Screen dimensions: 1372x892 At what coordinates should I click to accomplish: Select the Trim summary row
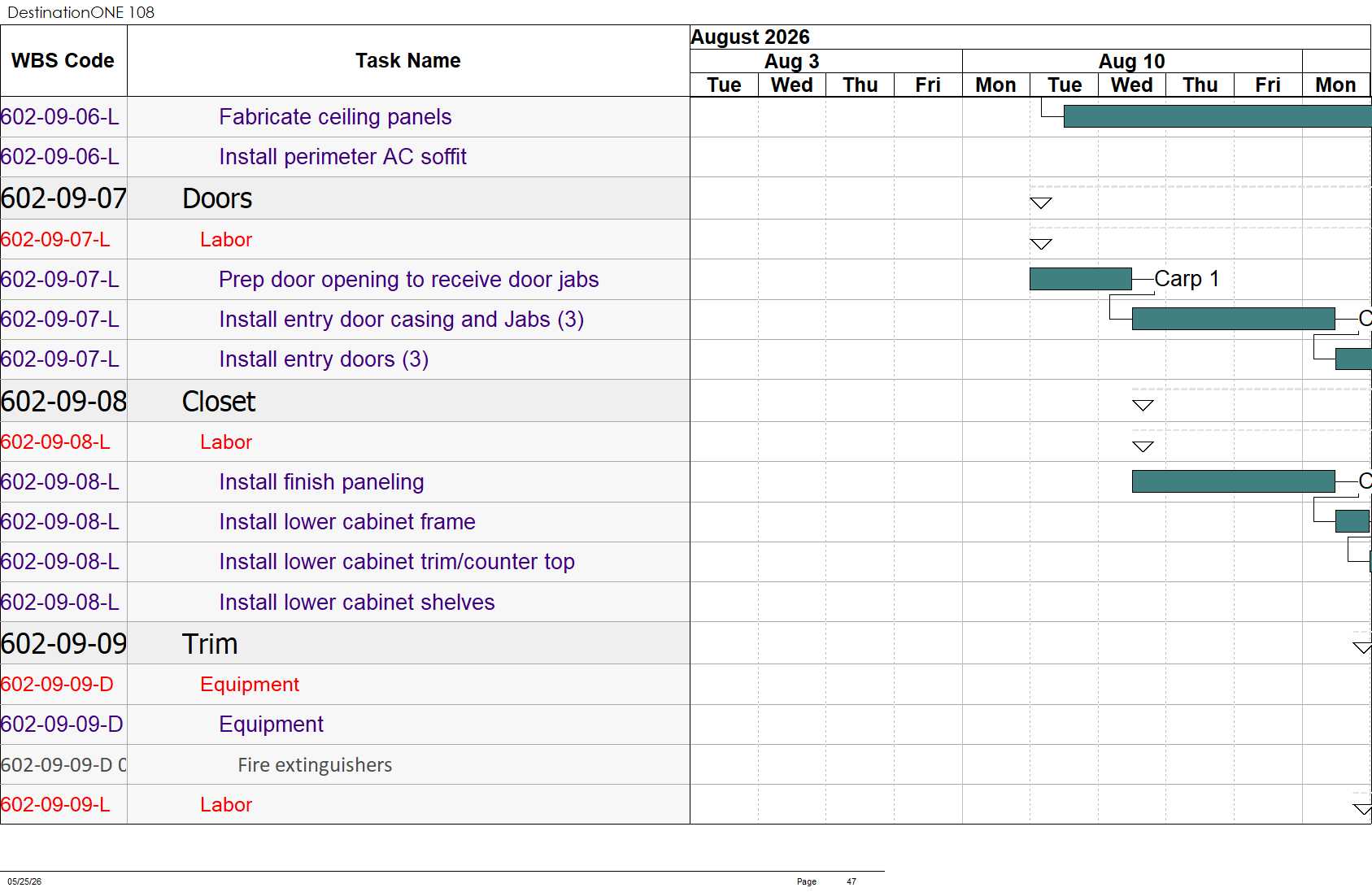point(210,644)
